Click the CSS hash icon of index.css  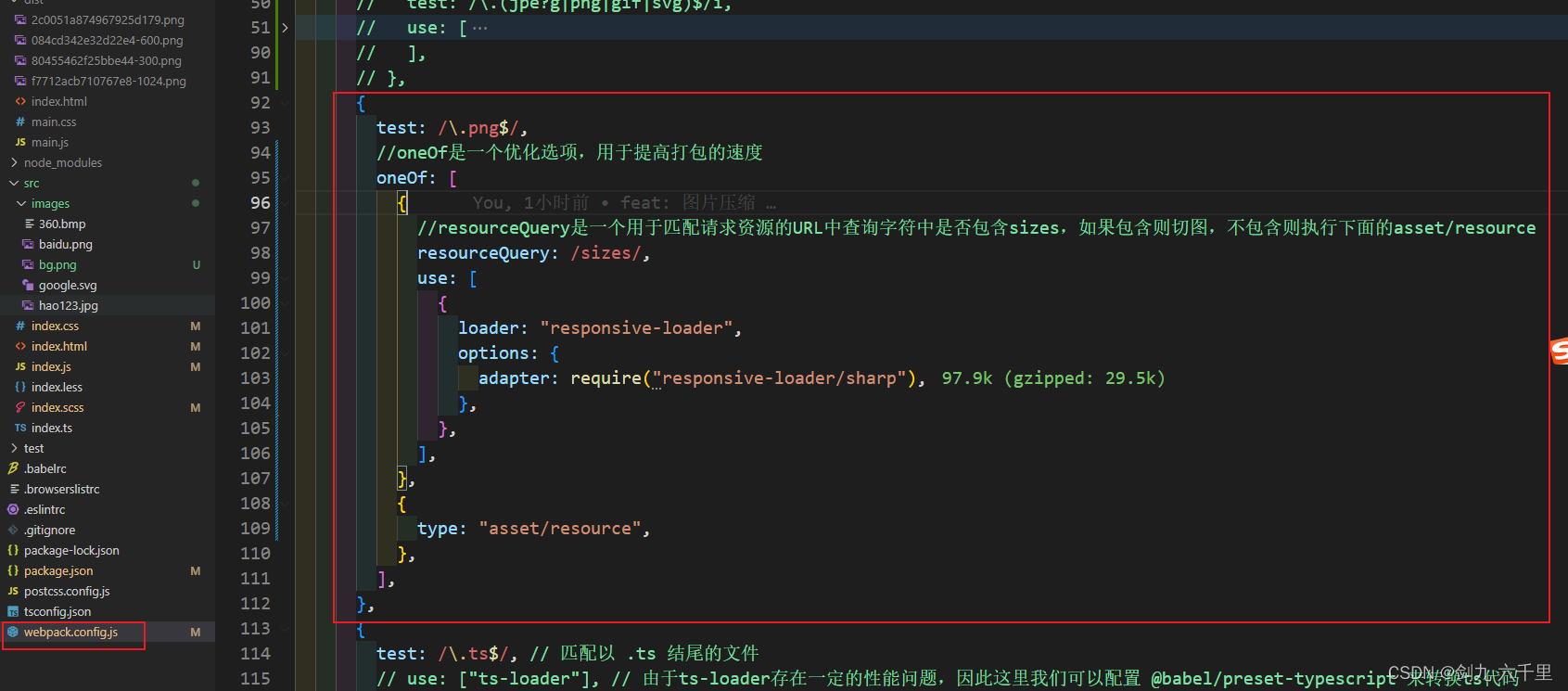[x=20, y=326]
